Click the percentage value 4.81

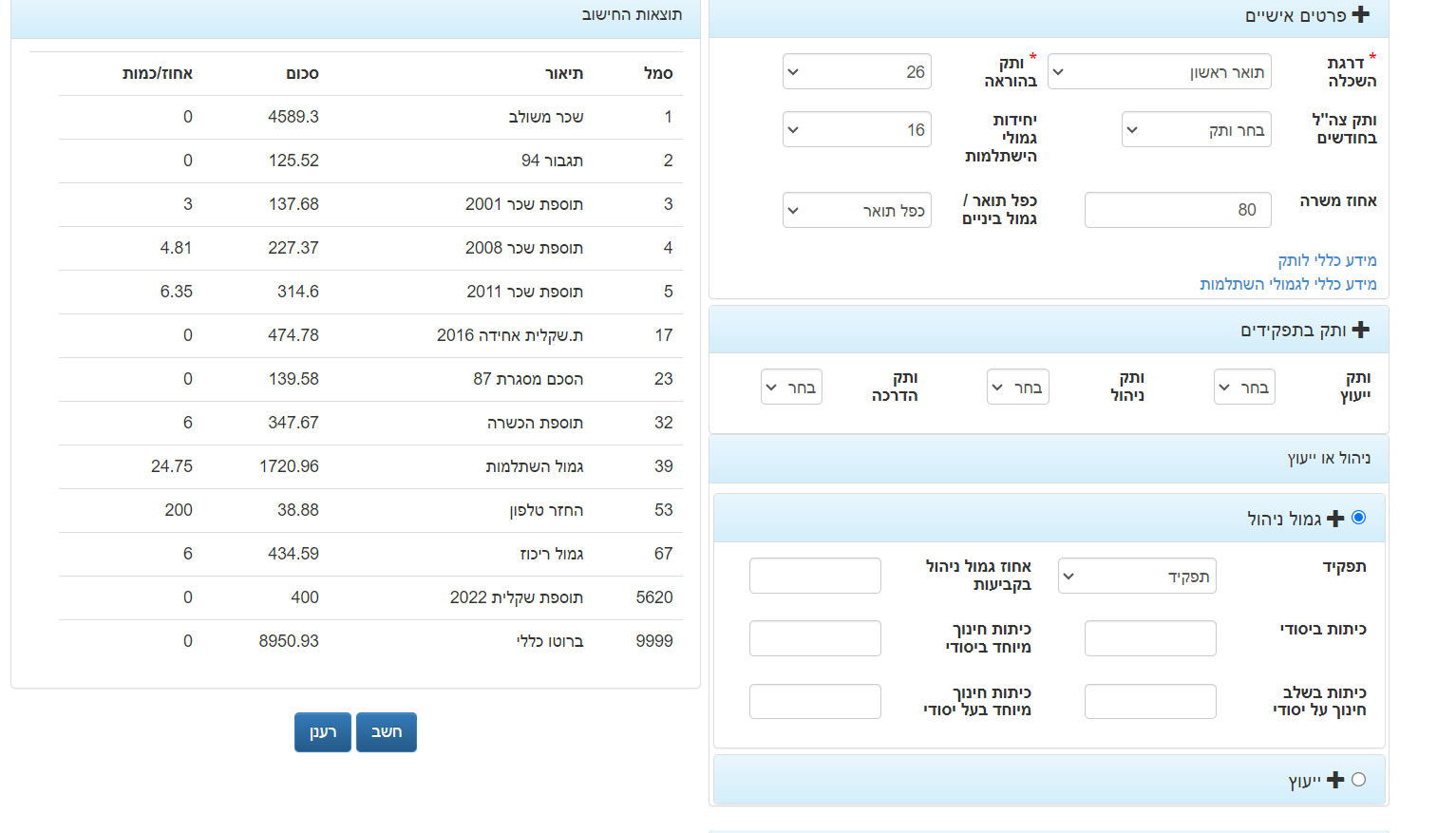[177, 248]
